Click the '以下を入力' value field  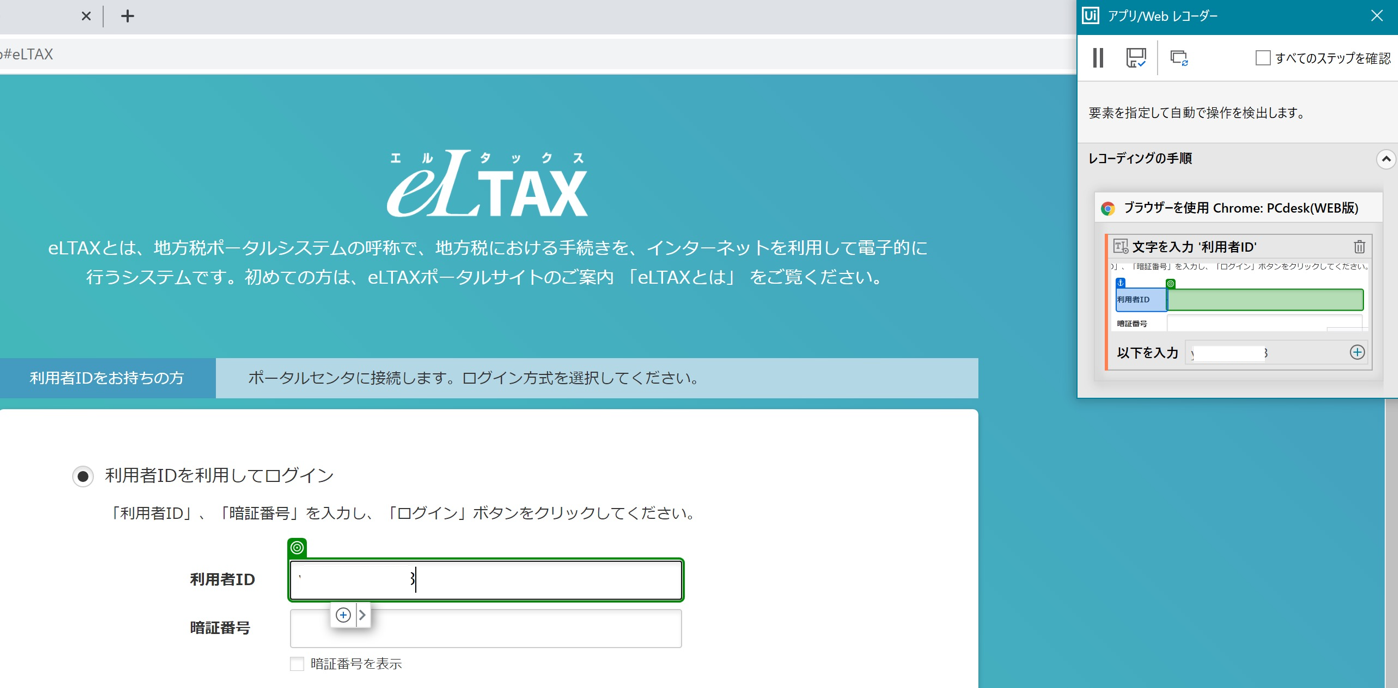coord(1266,353)
